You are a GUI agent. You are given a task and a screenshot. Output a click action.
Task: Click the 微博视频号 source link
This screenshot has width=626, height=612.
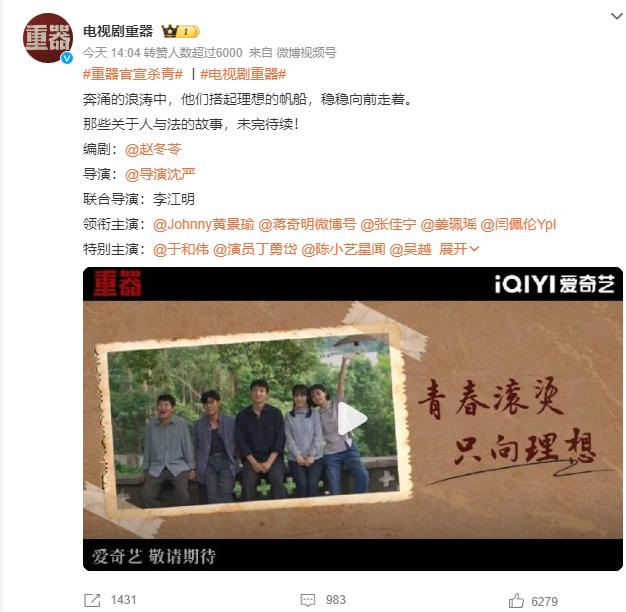click(x=306, y=52)
